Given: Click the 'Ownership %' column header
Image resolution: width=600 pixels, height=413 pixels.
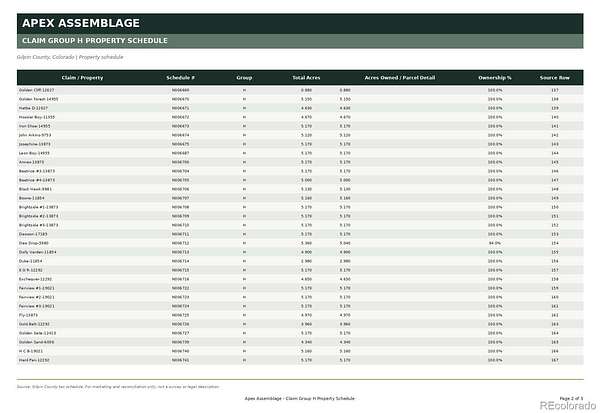Looking at the screenshot, I should [x=495, y=78].
